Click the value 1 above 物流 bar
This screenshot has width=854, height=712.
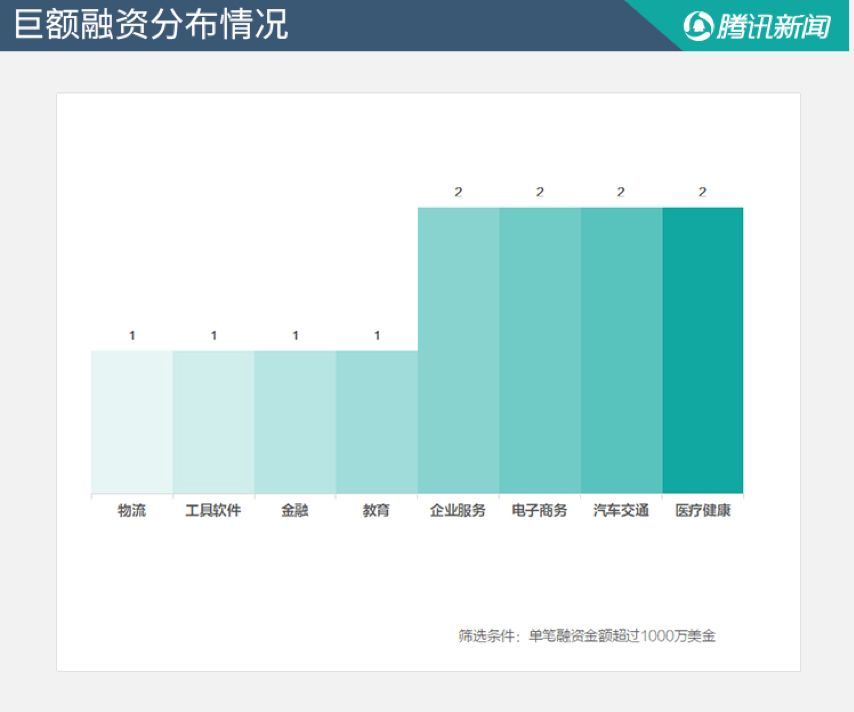pyautogui.click(x=132, y=336)
